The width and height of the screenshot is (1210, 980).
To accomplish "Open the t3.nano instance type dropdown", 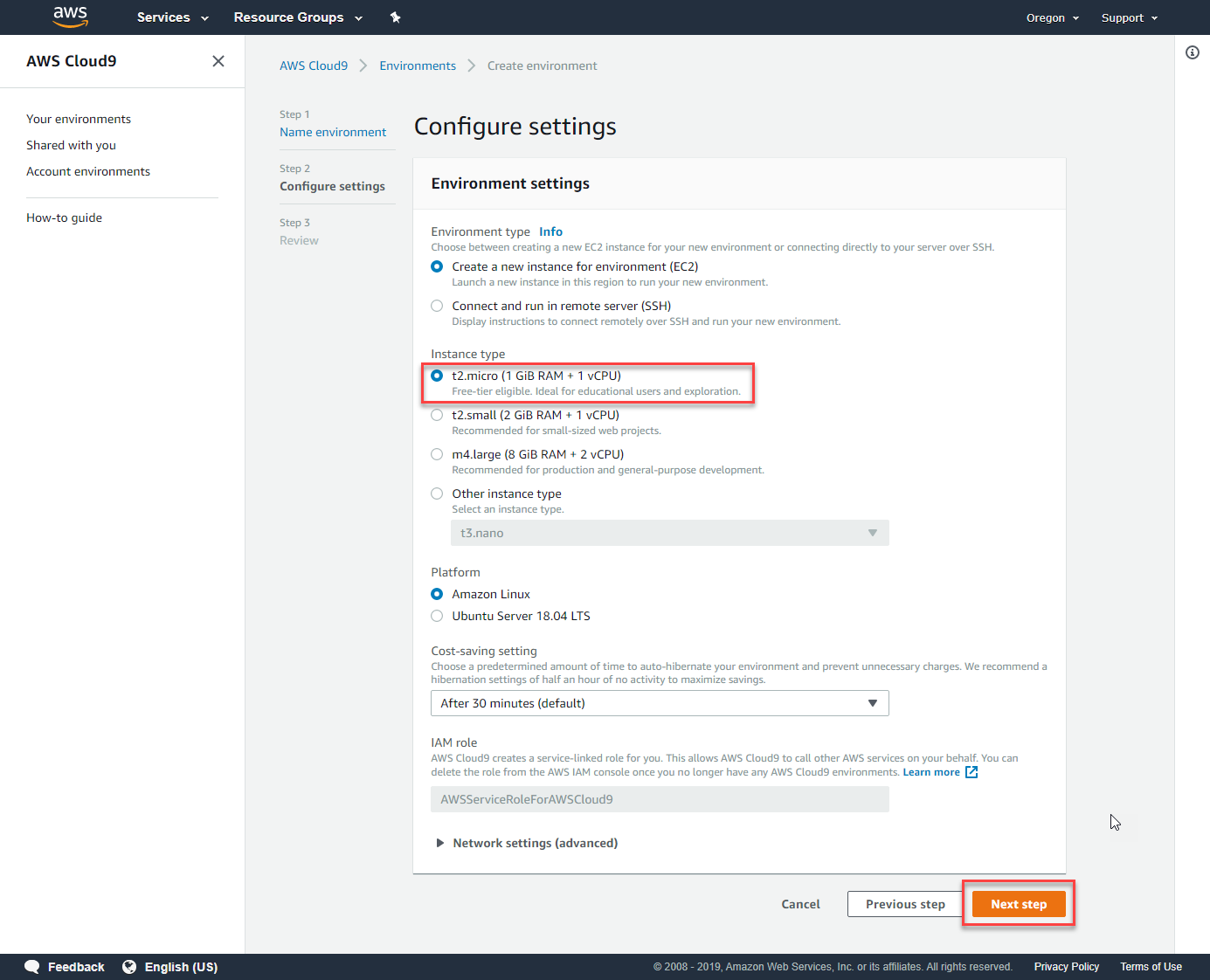I will pyautogui.click(x=669, y=533).
